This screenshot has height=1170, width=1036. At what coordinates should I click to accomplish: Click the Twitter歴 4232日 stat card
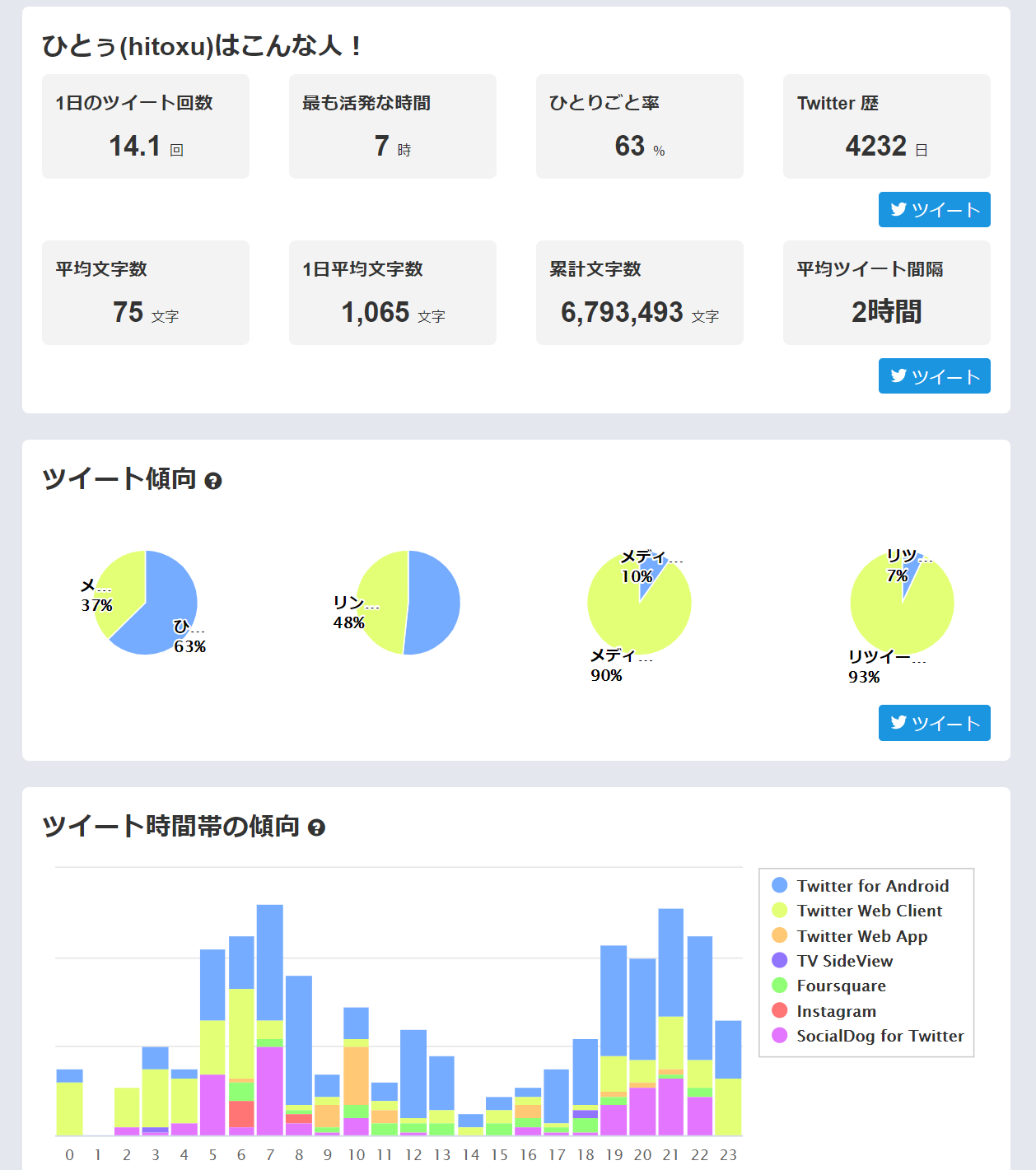[x=886, y=127]
